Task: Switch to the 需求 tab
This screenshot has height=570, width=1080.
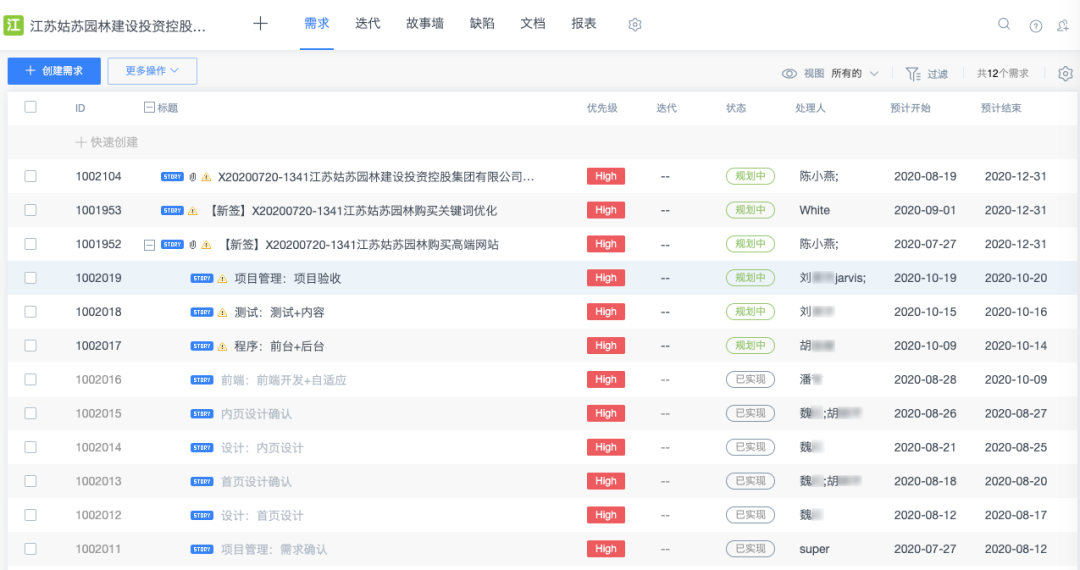Action: click(317, 24)
